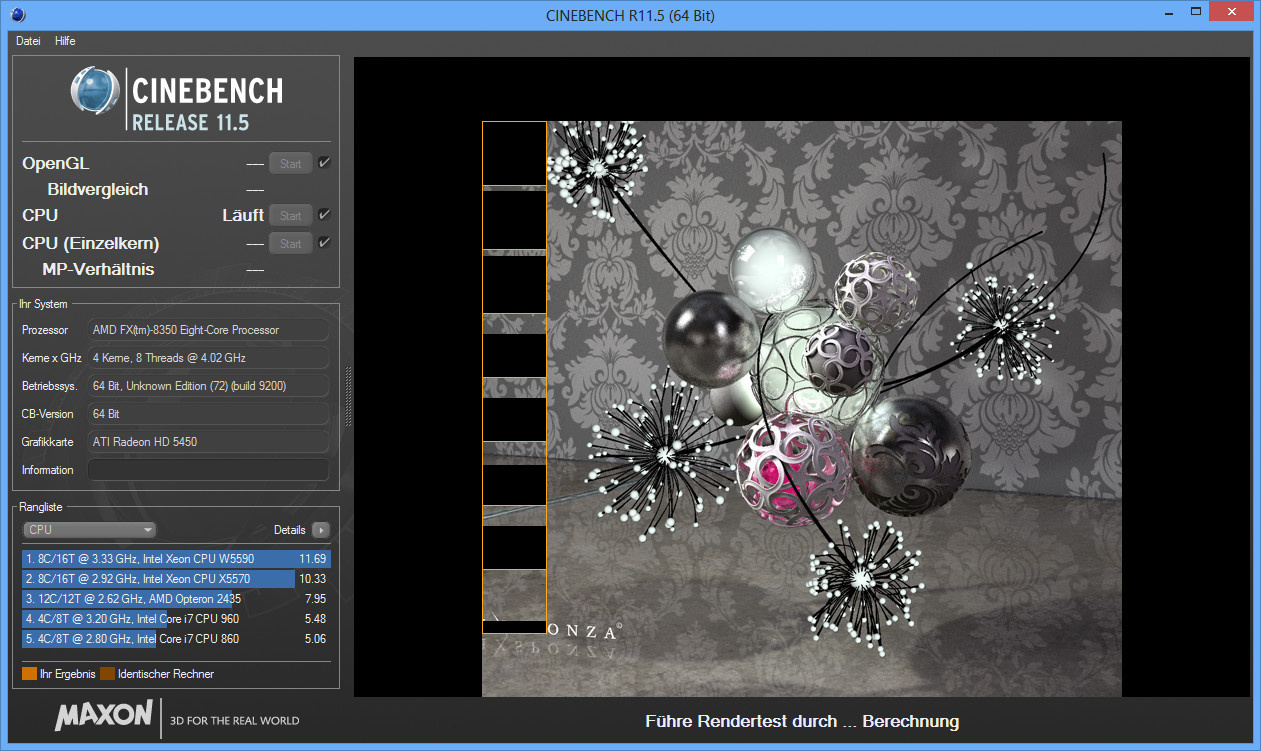The width and height of the screenshot is (1261, 751).
Task: Click the Cinebench sphere logo icon
Action: click(x=95, y=93)
